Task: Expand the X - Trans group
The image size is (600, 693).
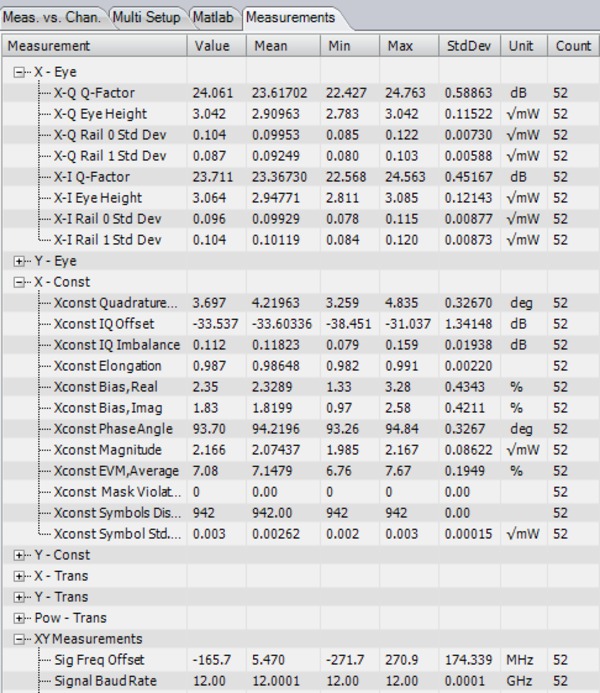Action: [20, 576]
